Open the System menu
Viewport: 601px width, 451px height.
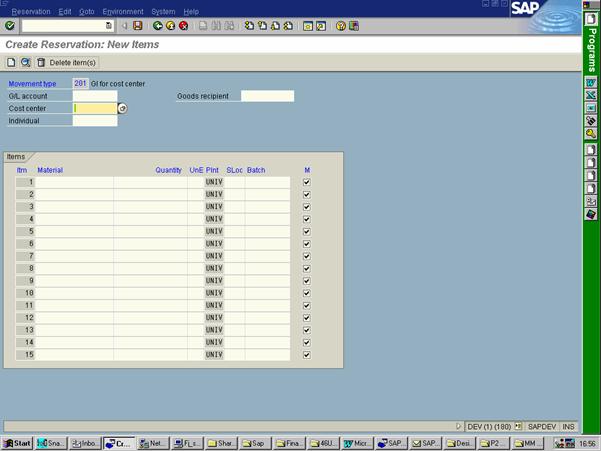pos(163,11)
